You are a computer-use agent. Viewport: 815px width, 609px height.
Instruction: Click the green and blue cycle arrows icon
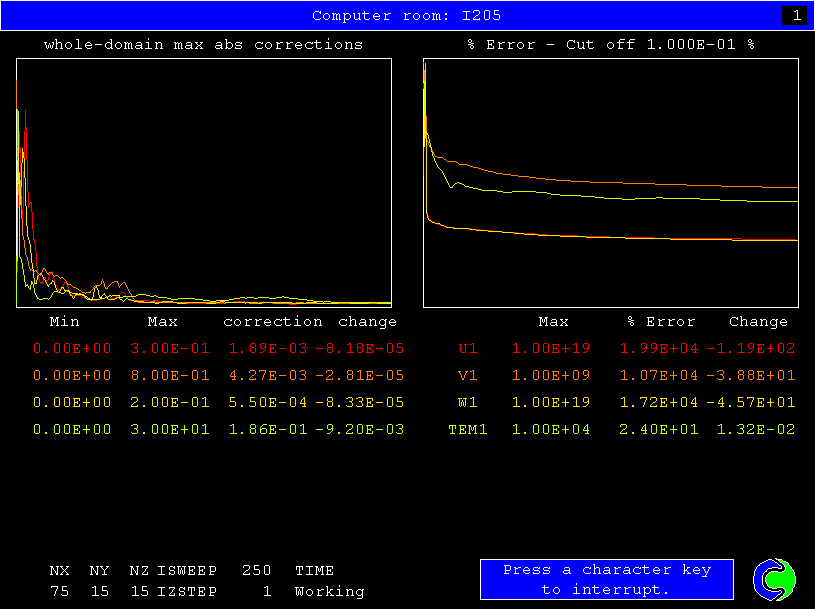tap(774, 579)
